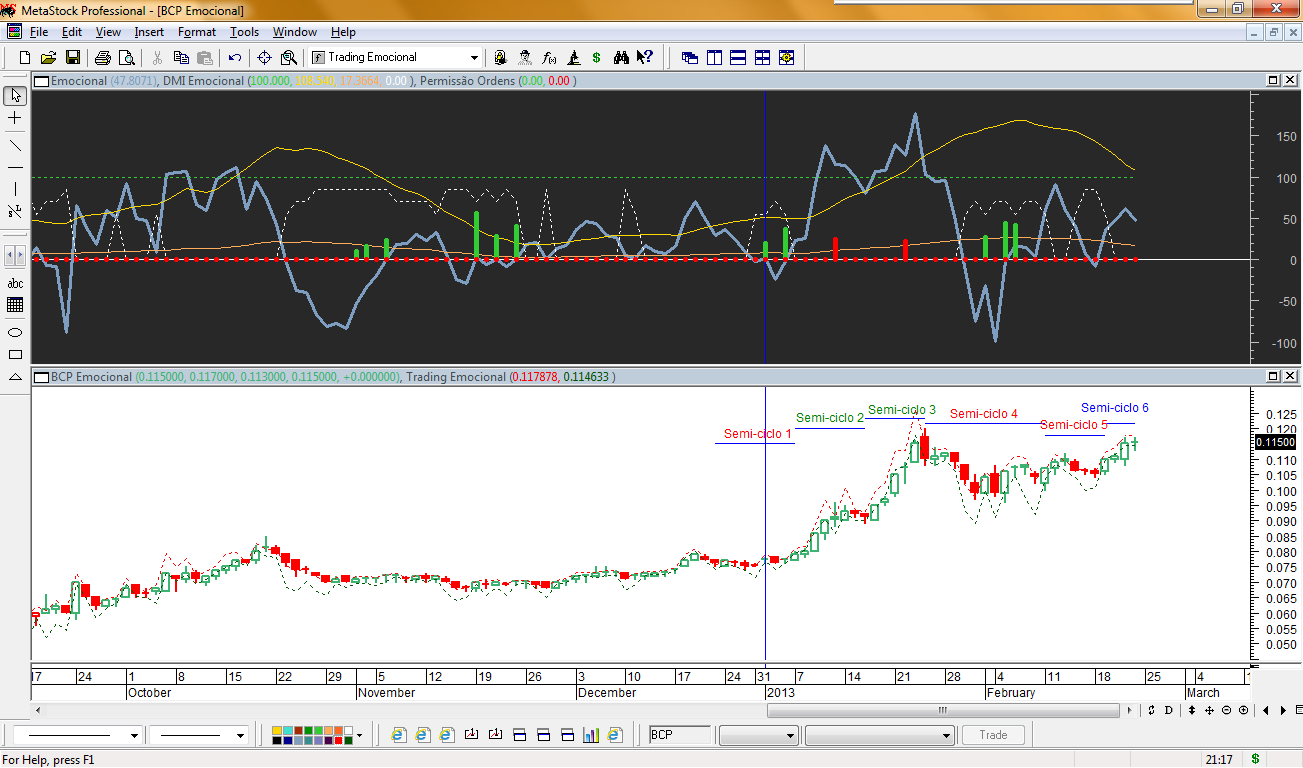Select the rectangle drawing tool
The image size is (1303, 768).
15,354
